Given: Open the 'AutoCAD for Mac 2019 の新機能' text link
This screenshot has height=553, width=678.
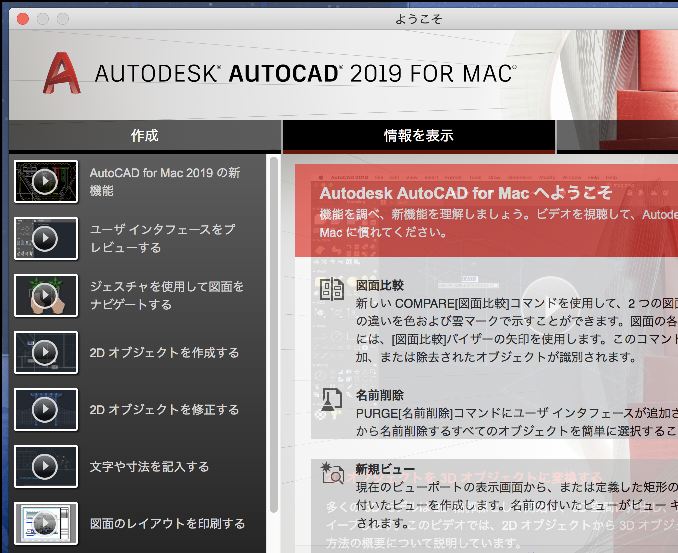Looking at the screenshot, I should coord(165,182).
